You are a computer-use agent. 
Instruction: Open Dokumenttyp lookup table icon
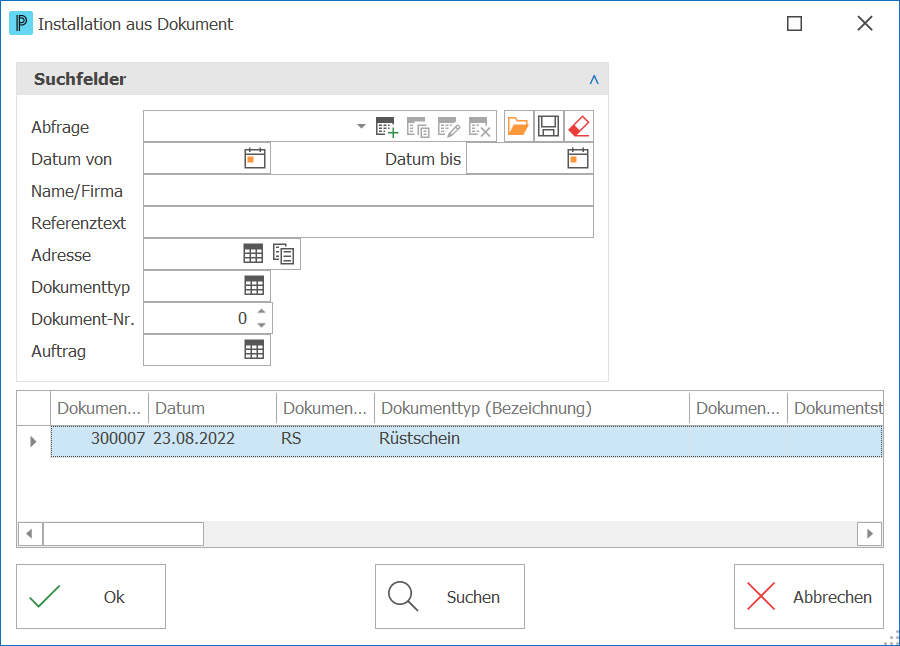254,286
